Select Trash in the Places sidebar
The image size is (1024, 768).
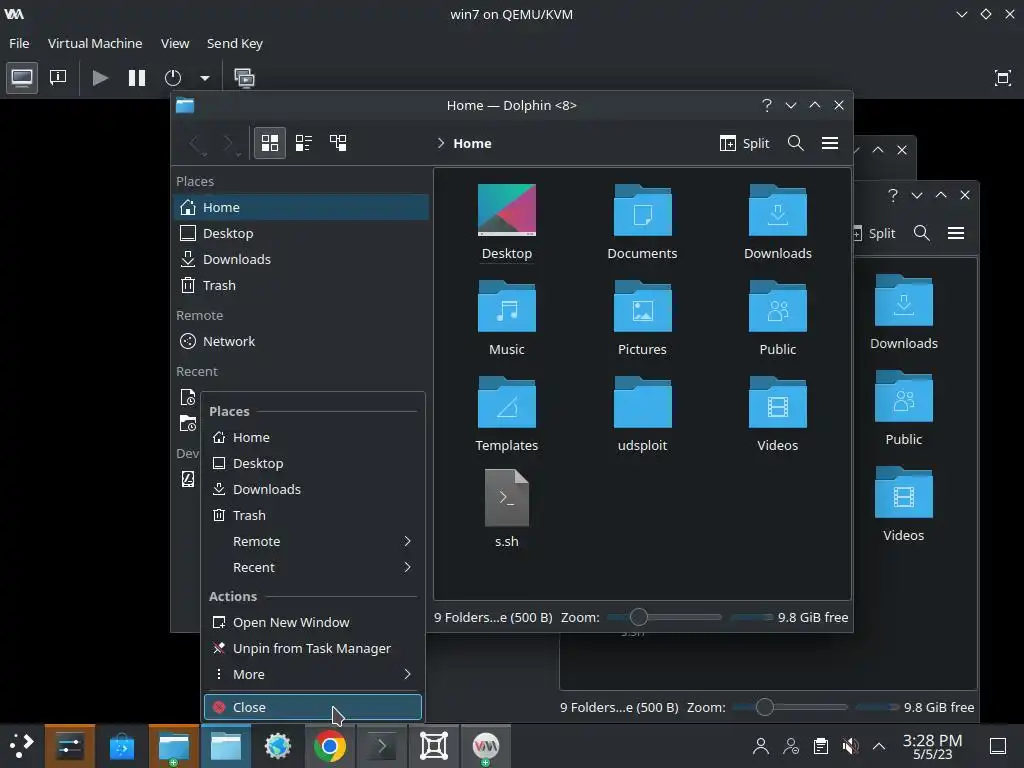pos(302,285)
